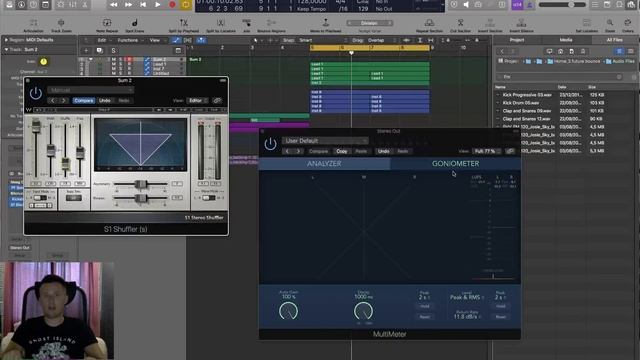
Task: Expand the Region MIDI Defaults disclosure triangle
Action: pyautogui.click(x=6, y=40)
